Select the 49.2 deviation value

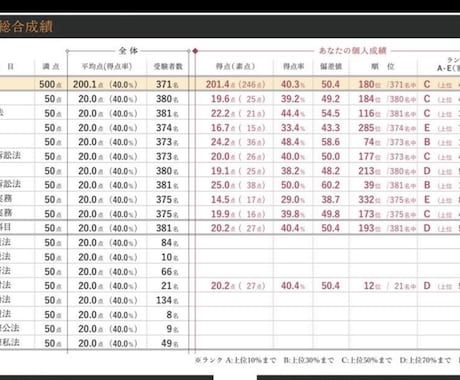tap(331, 99)
